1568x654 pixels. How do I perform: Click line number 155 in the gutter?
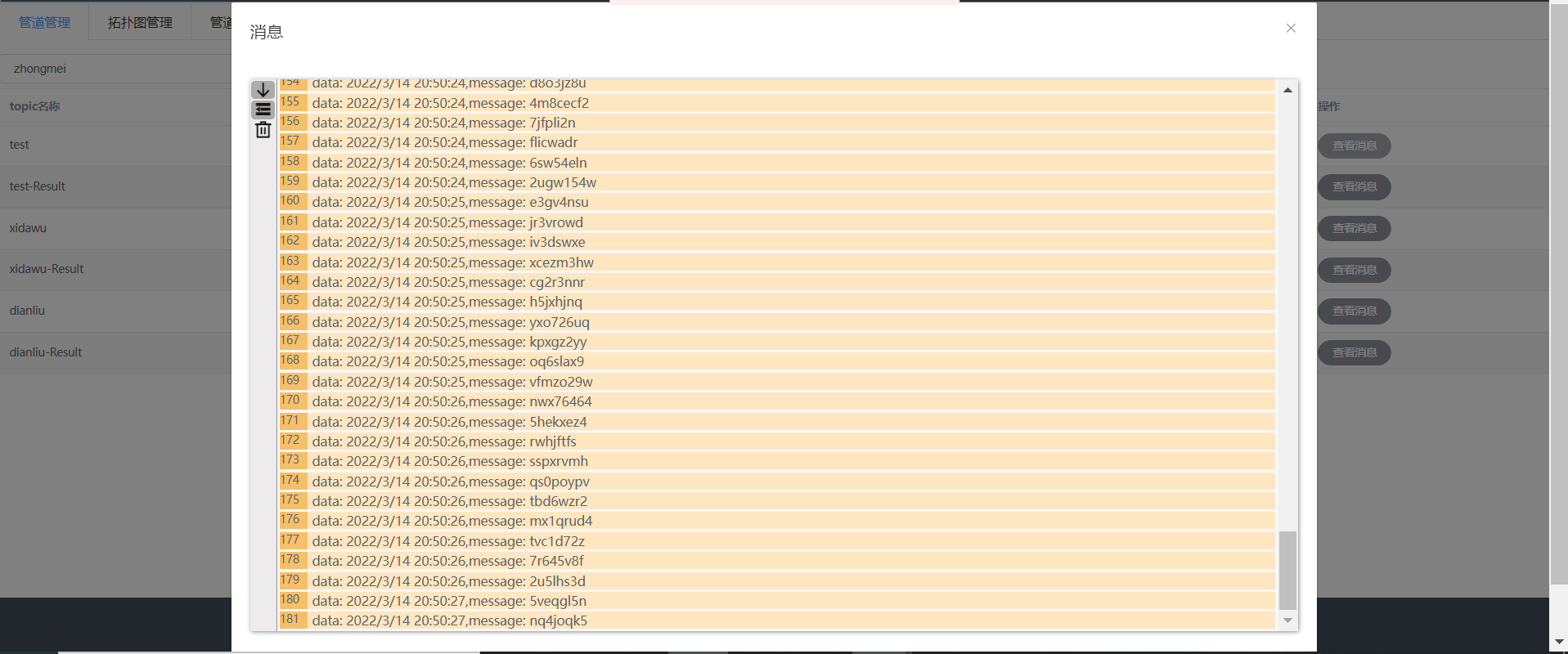[x=290, y=102]
